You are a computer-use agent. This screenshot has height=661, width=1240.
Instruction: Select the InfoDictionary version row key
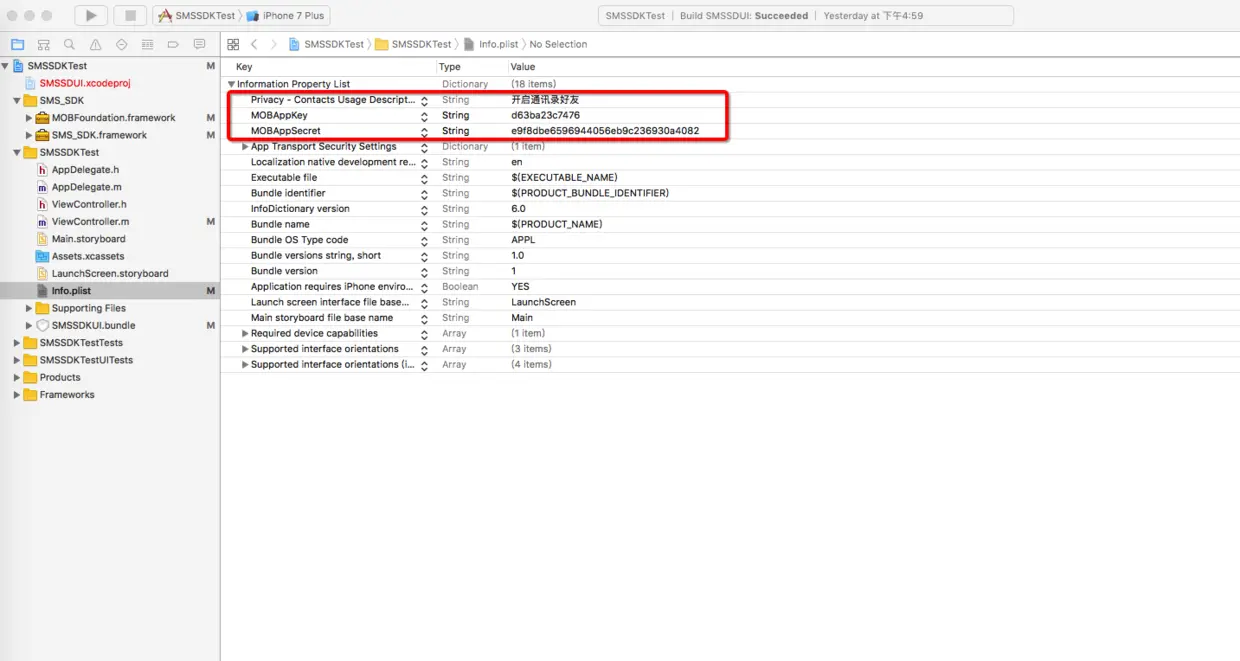pos(300,209)
